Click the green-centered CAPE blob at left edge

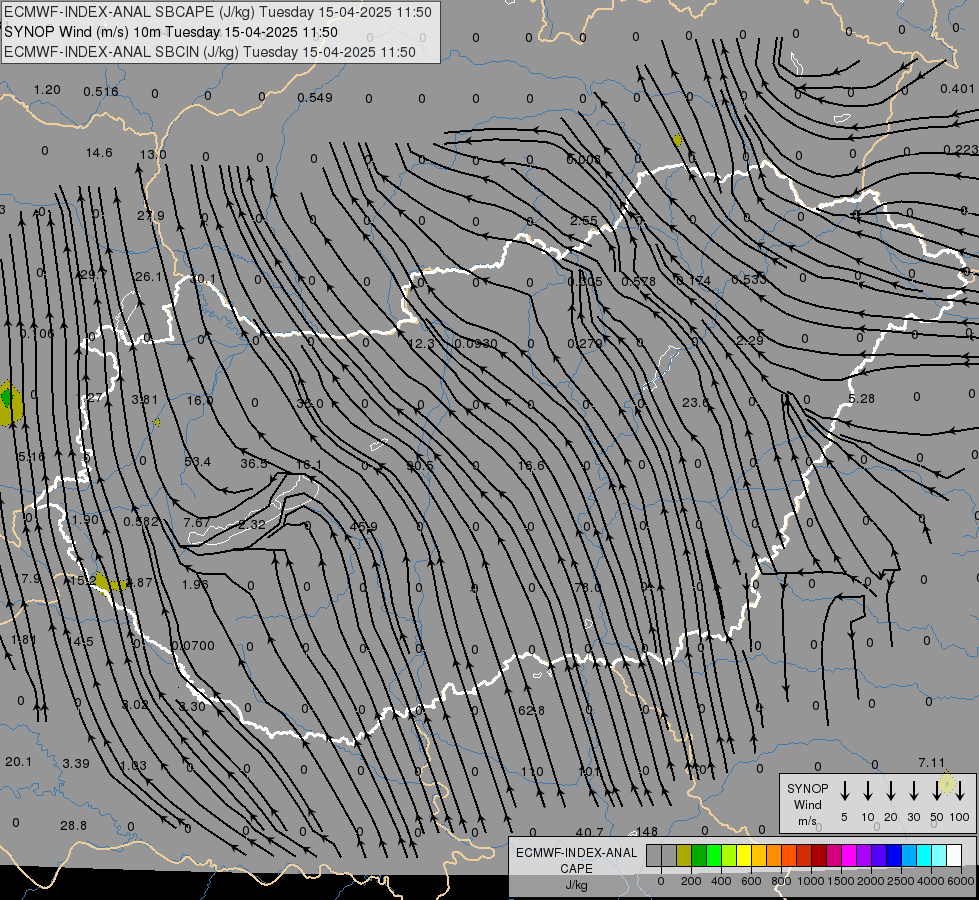(x=9, y=402)
